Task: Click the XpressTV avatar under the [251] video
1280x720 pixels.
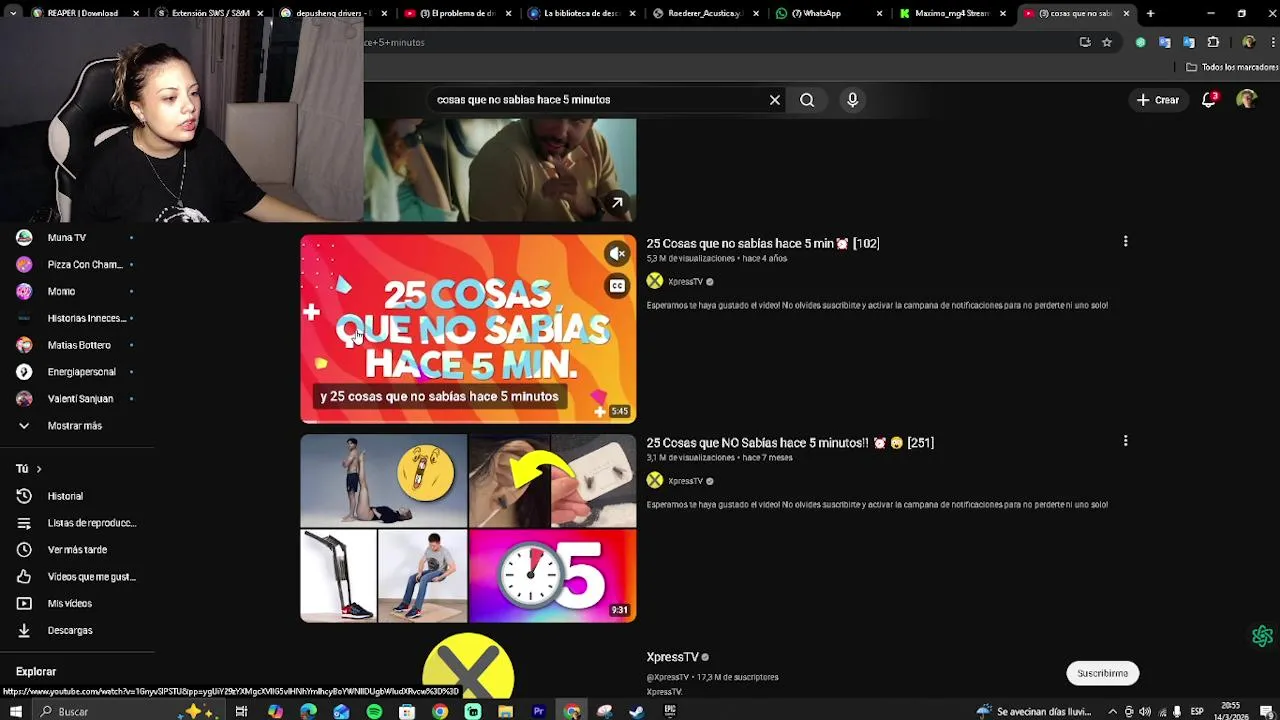Action: pyautogui.click(x=654, y=481)
